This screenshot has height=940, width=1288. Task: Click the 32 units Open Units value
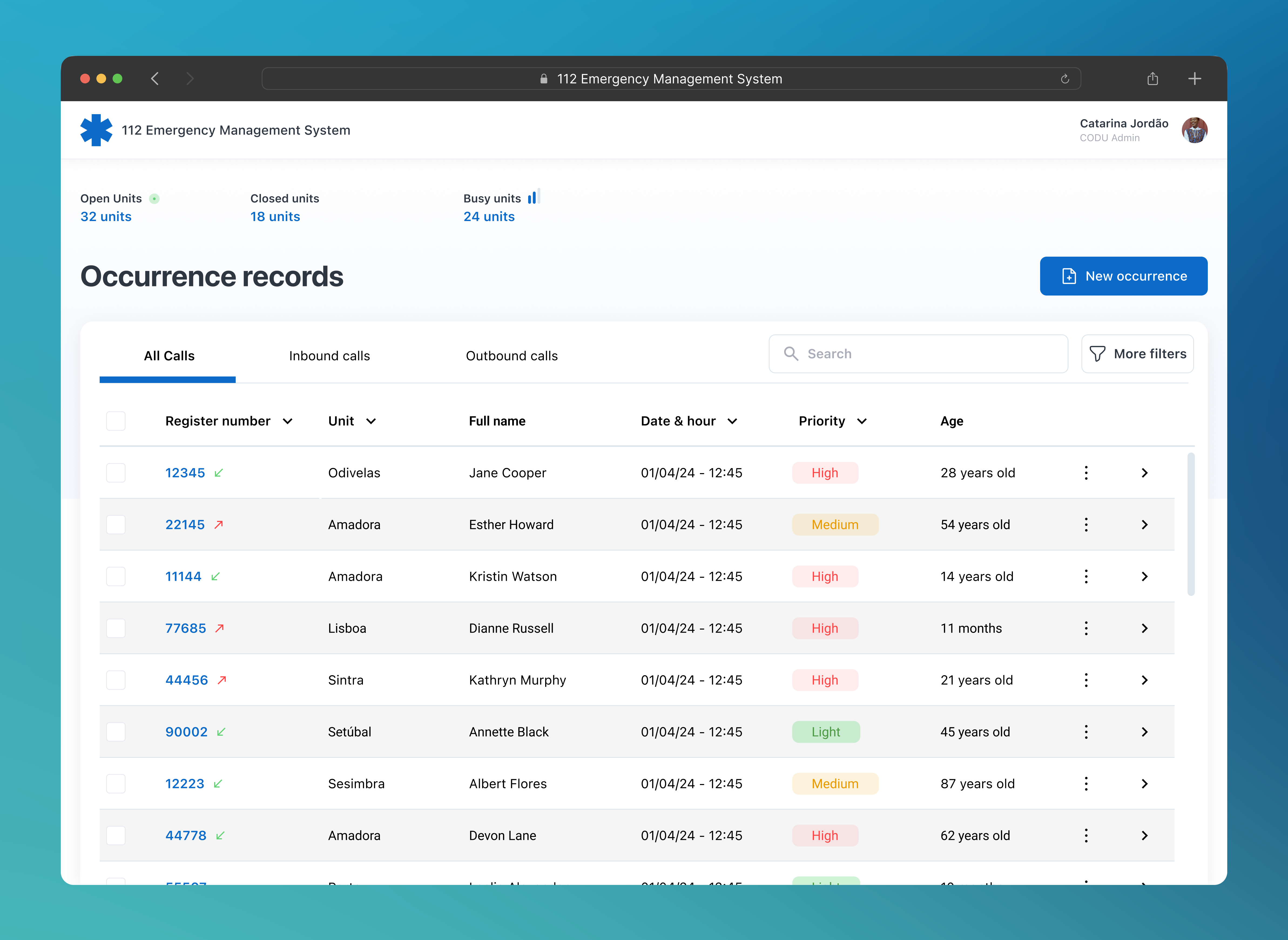[106, 217]
